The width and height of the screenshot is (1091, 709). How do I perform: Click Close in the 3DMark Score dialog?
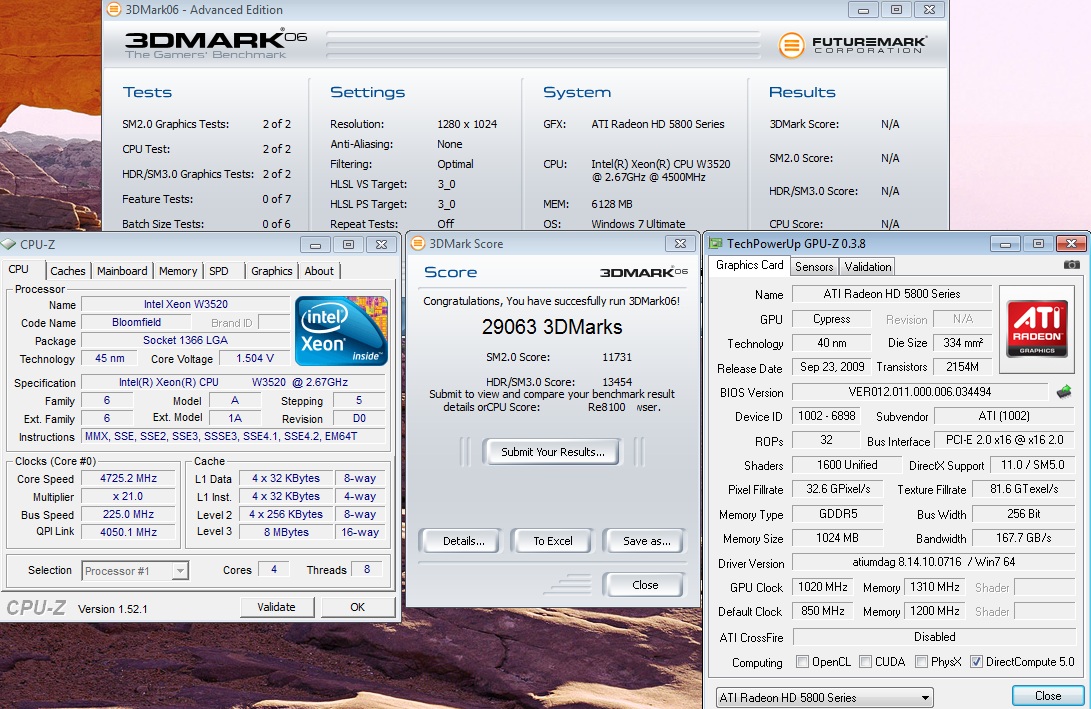(x=645, y=585)
